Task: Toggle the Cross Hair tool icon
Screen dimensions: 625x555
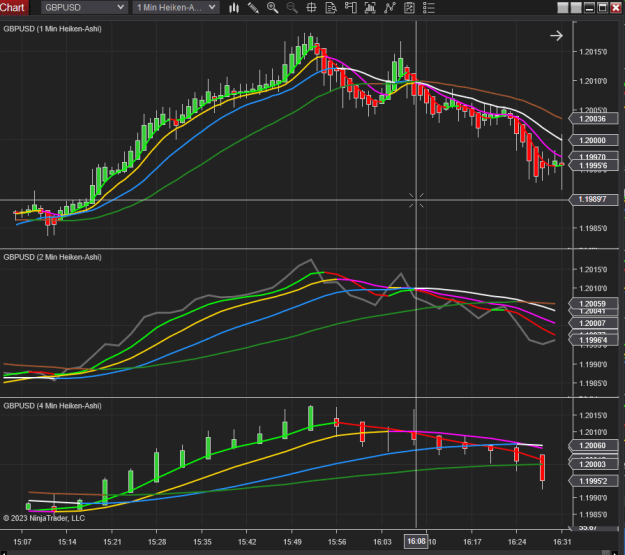Action: pyautogui.click(x=311, y=8)
